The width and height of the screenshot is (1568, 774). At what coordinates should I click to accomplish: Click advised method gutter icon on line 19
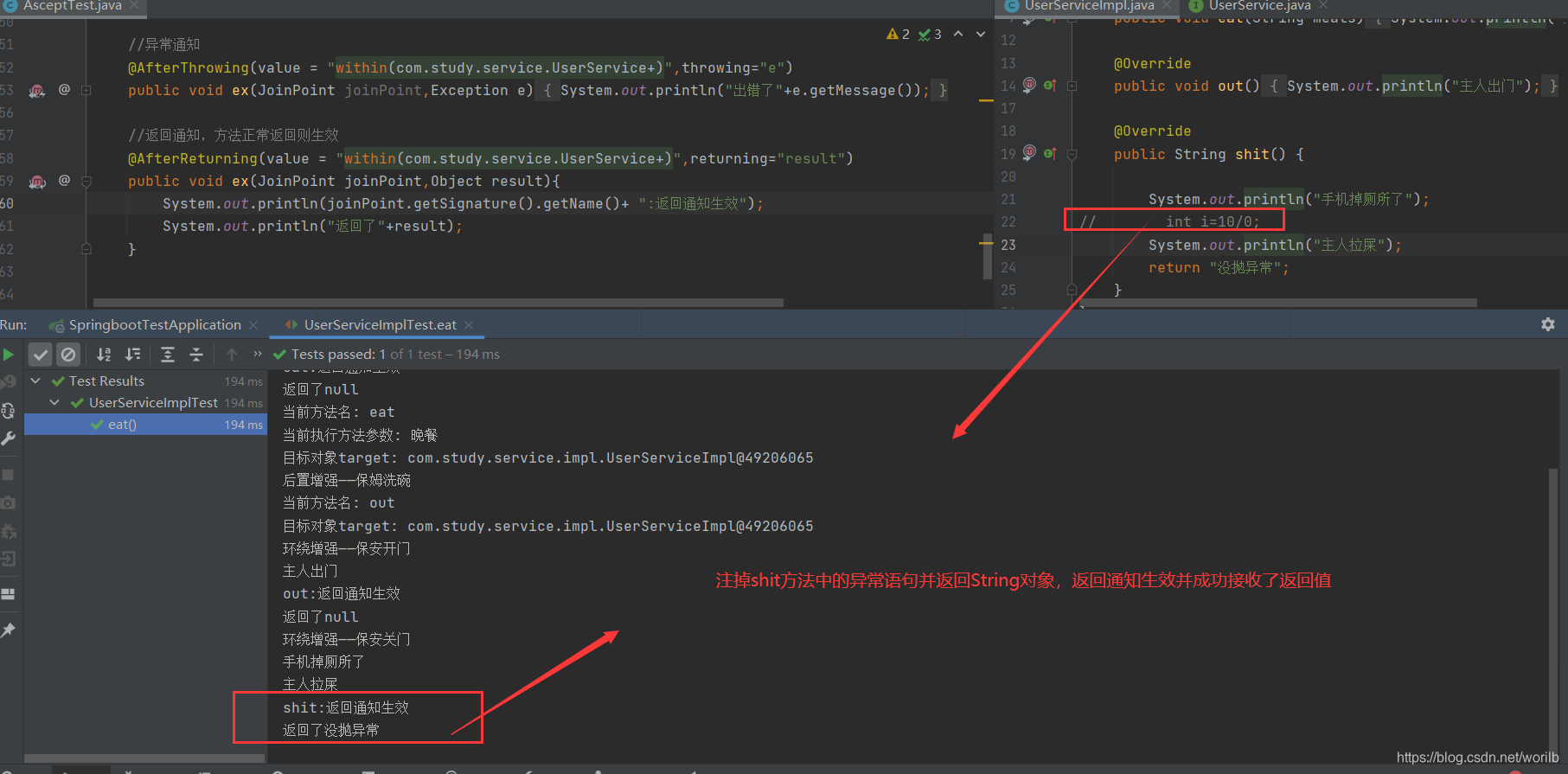tap(1029, 153)
